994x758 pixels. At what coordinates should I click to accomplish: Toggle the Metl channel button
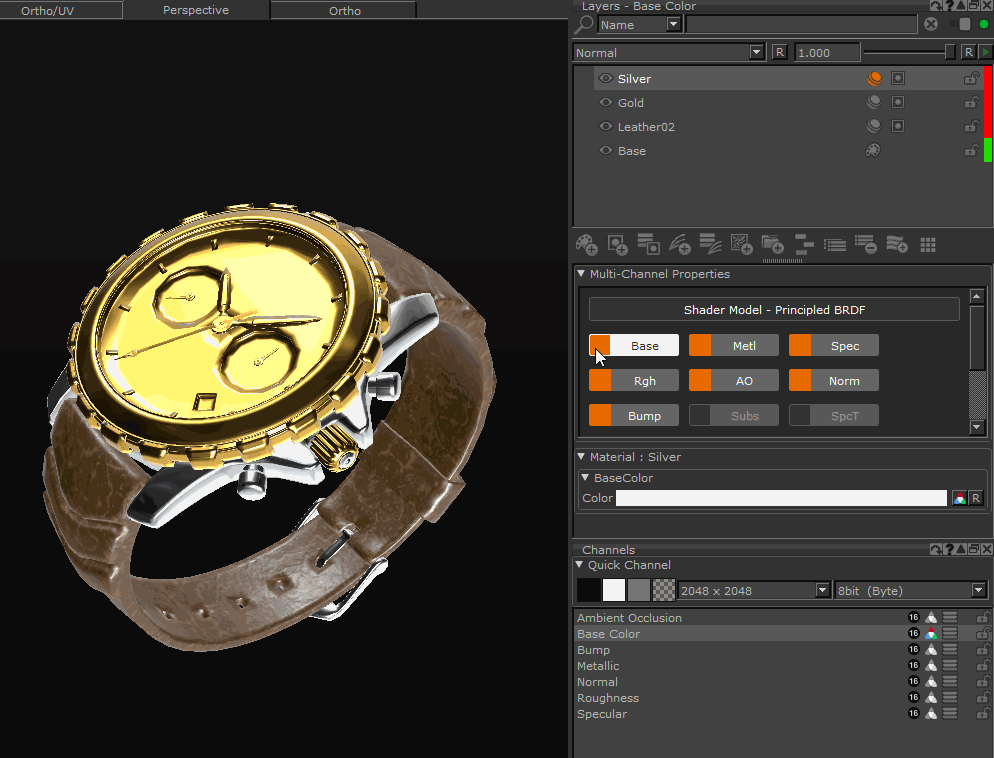(734, 346)
